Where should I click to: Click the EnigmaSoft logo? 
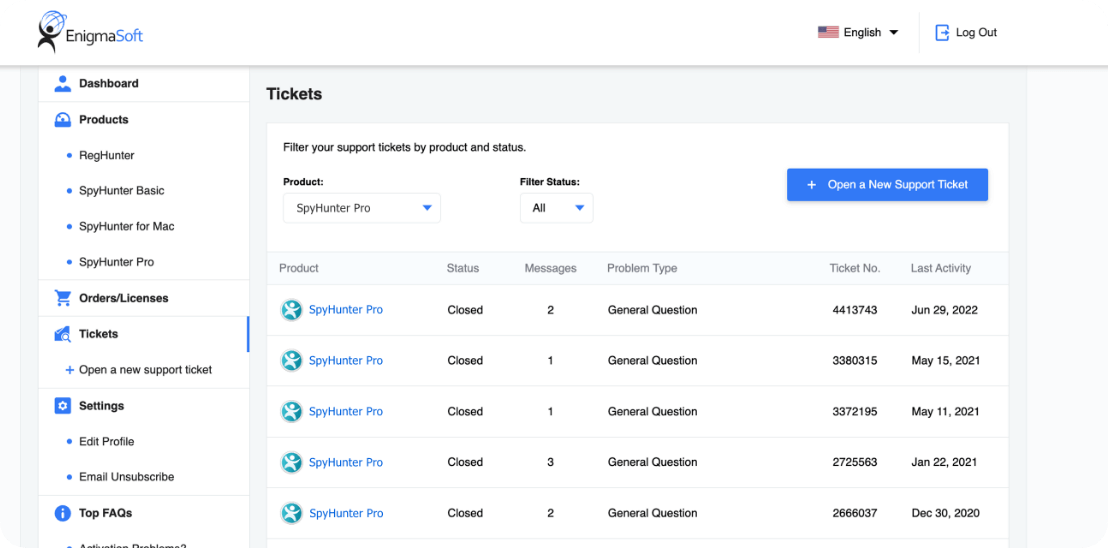point(90,32)
